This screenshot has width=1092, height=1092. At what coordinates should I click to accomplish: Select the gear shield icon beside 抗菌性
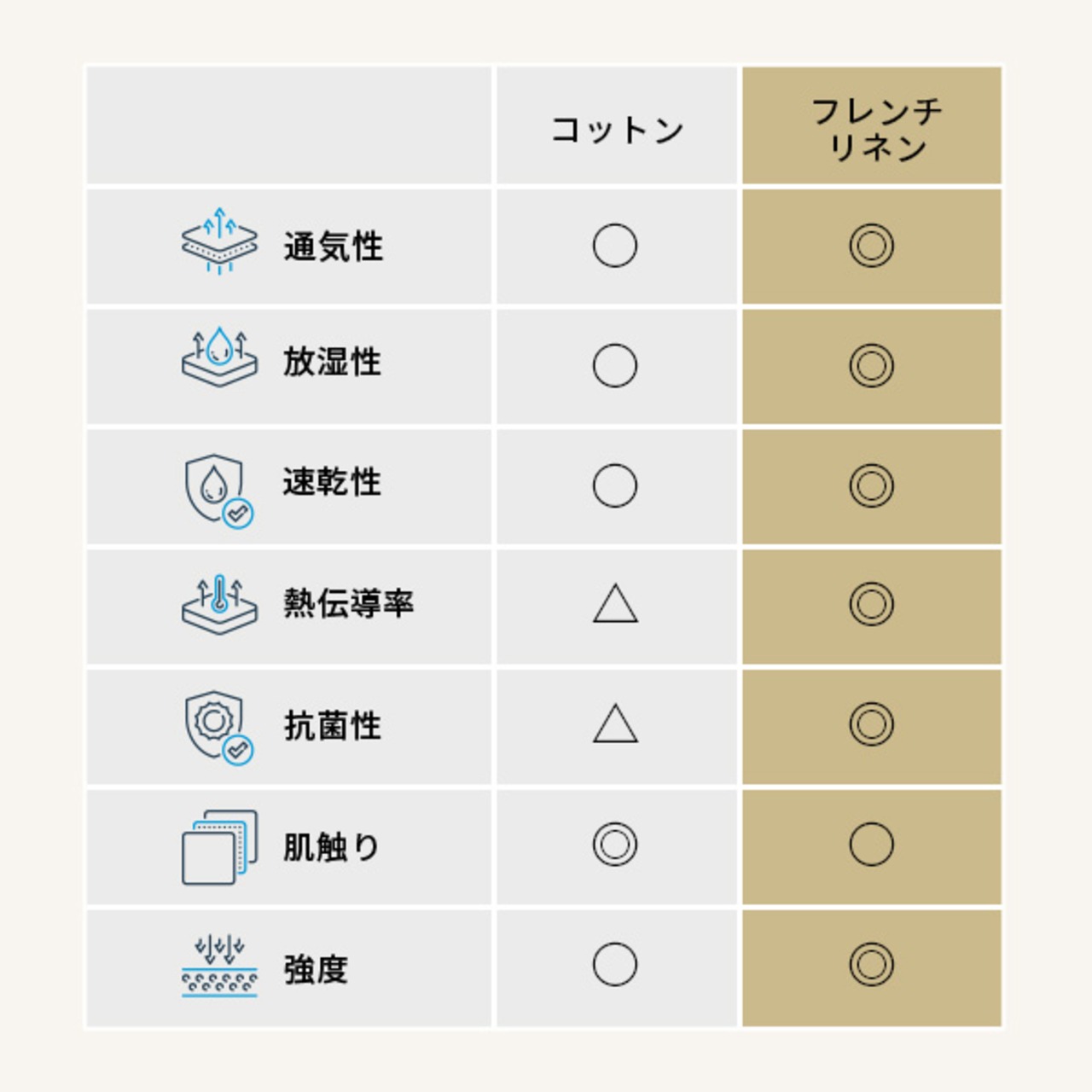coord(218,727)
